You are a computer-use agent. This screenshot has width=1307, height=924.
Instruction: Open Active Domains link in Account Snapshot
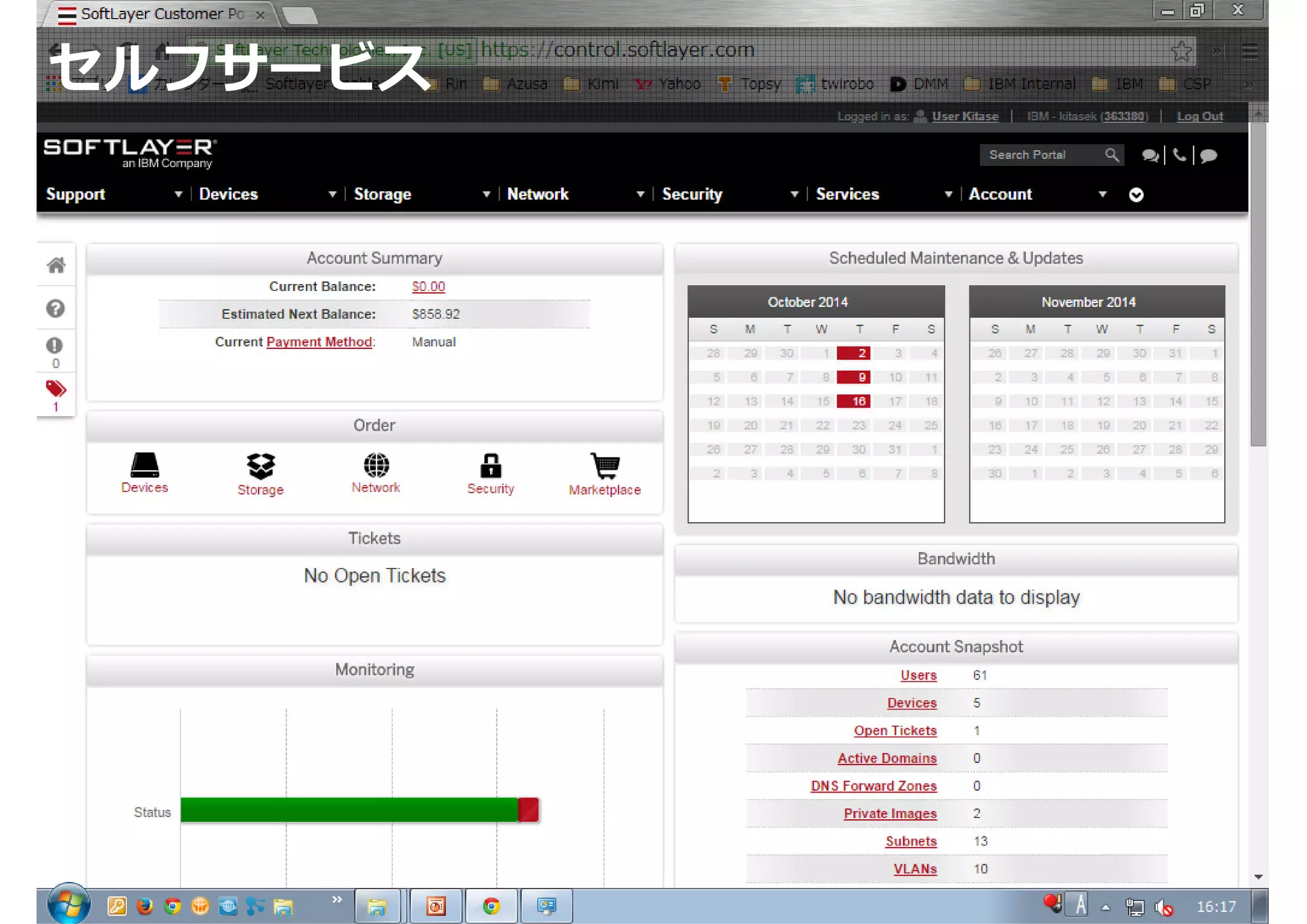[887, 758]
